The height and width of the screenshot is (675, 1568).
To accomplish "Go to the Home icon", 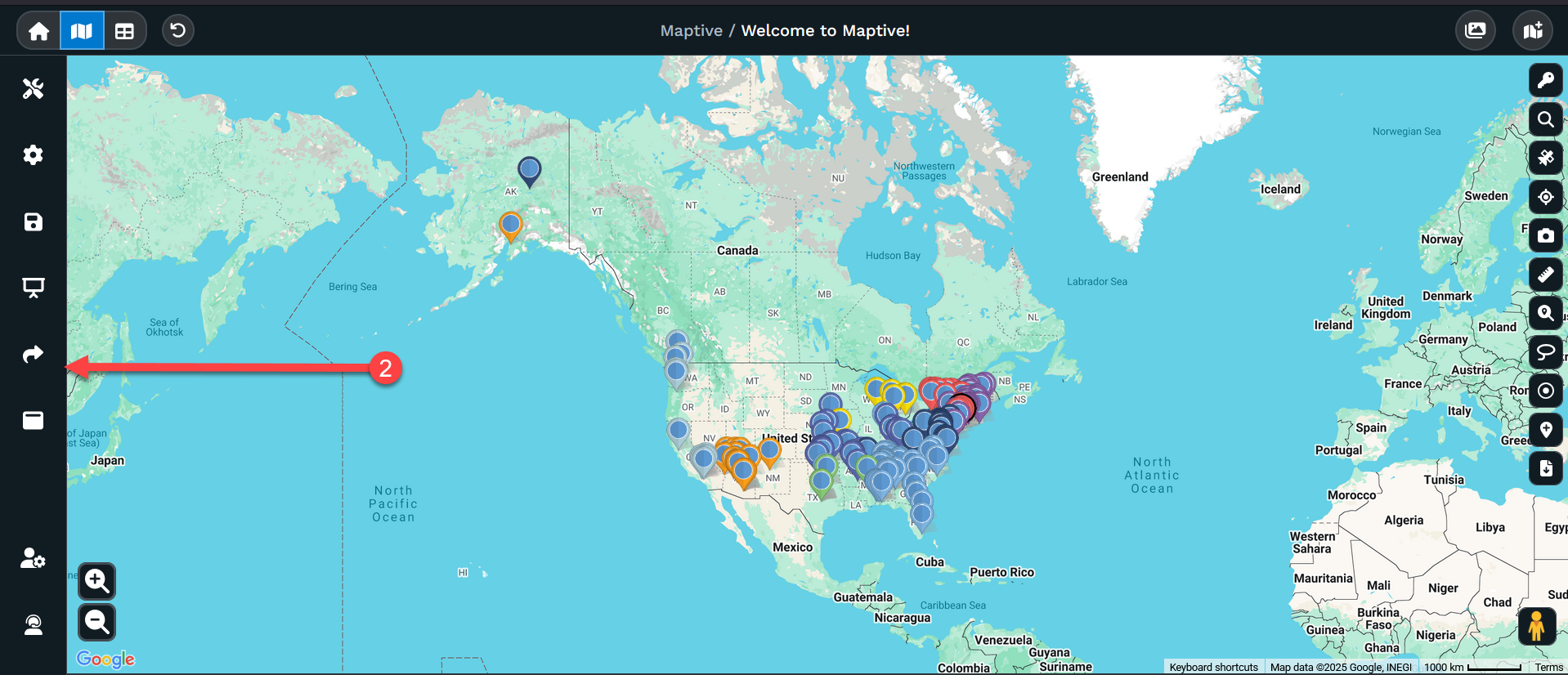I will (38, 31).
